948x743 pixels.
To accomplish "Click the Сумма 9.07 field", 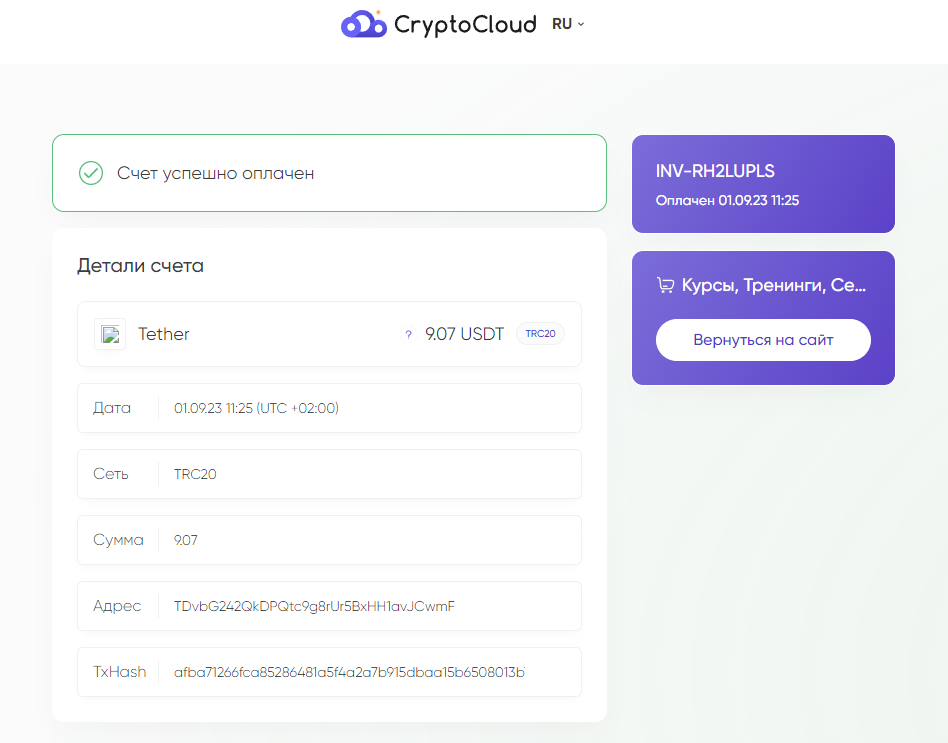I will point(330,540).
